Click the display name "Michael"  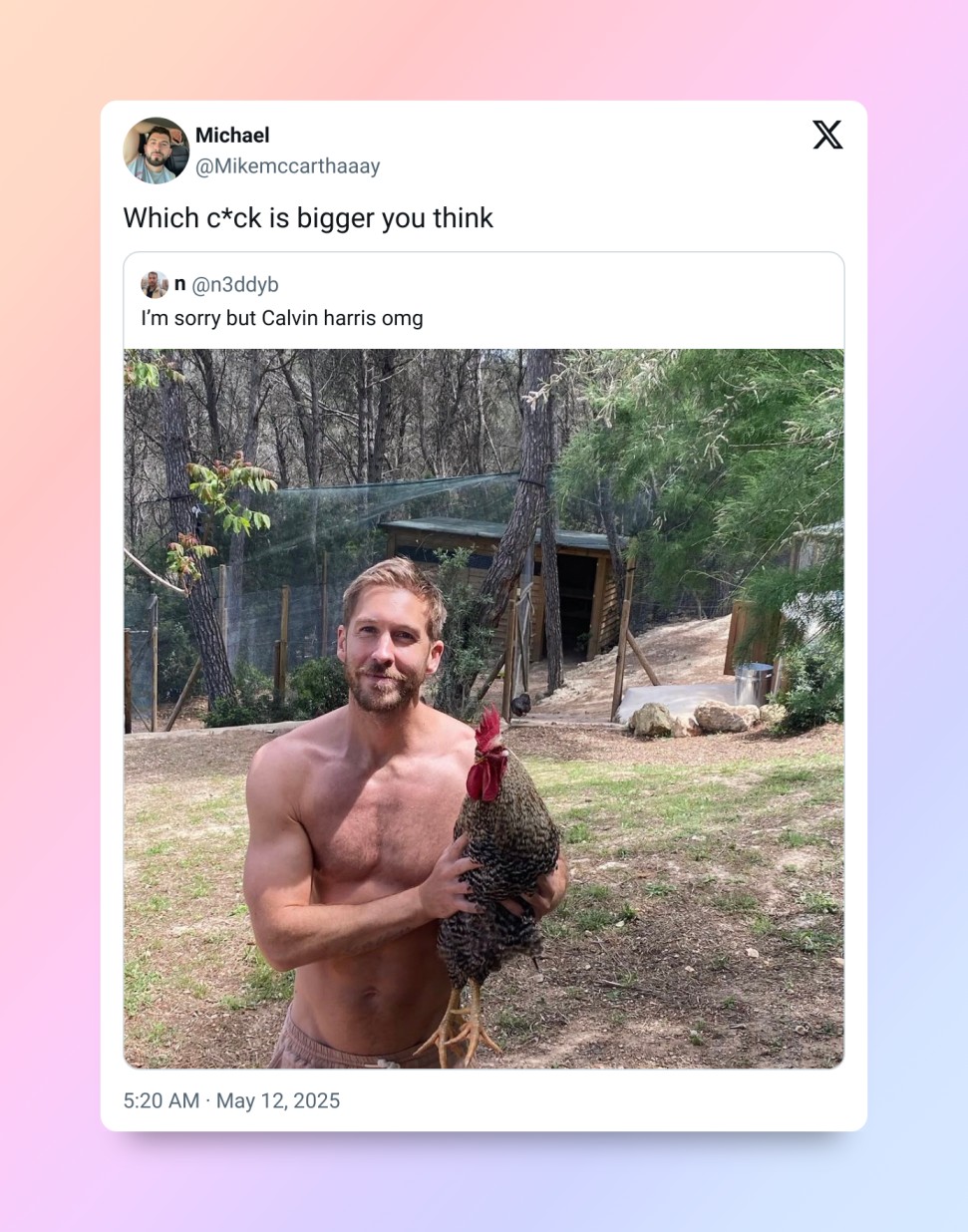[232, 136]
